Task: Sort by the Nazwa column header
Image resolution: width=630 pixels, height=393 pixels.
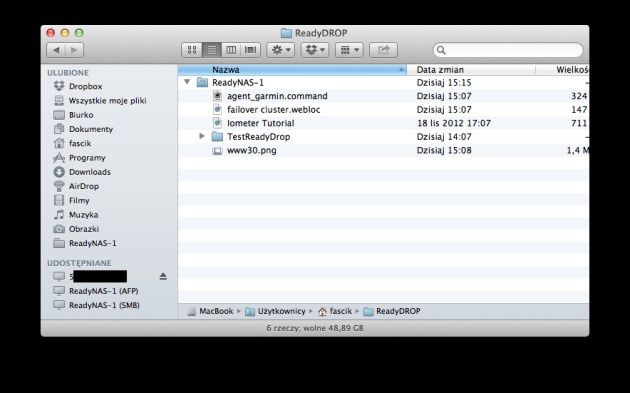Action: click(x=292, y=70)
